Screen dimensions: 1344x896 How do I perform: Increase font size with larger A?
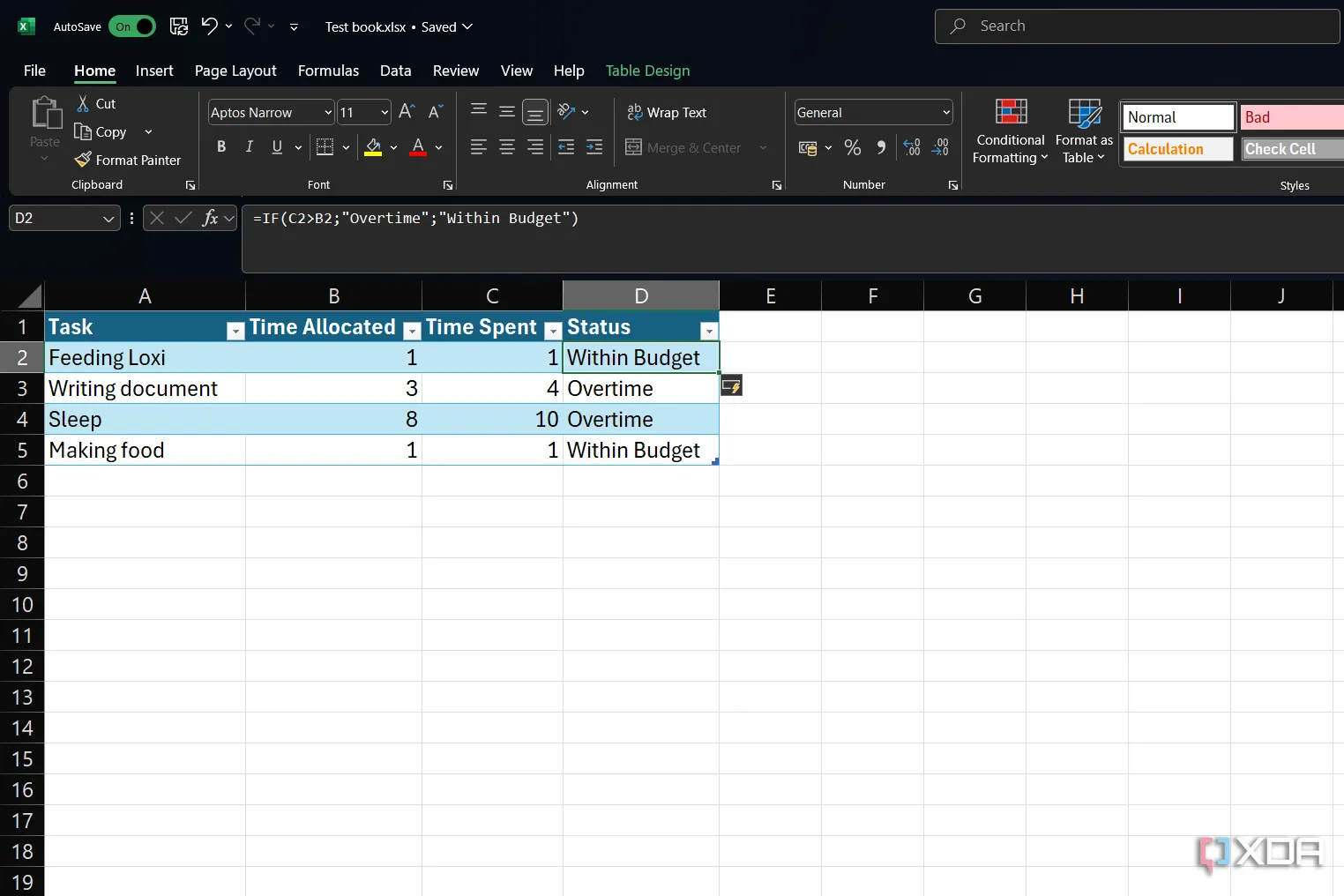407,112
